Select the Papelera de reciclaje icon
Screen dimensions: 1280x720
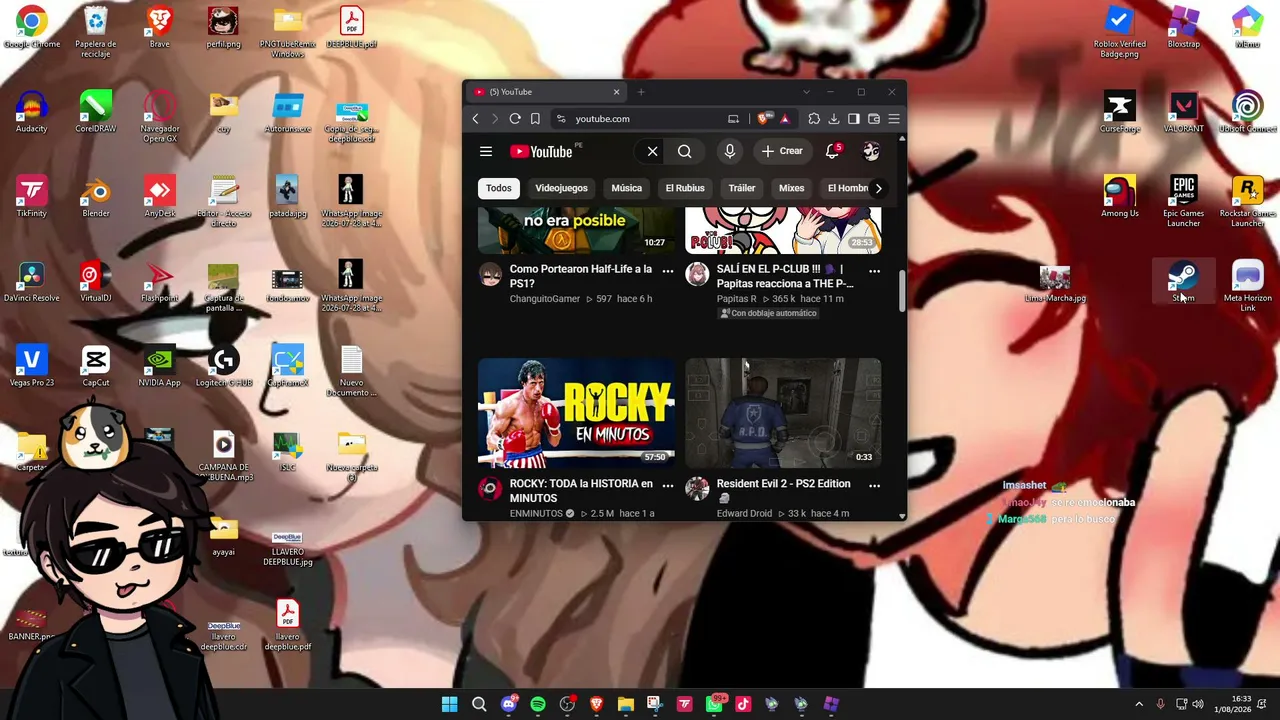tap(96, 32)
